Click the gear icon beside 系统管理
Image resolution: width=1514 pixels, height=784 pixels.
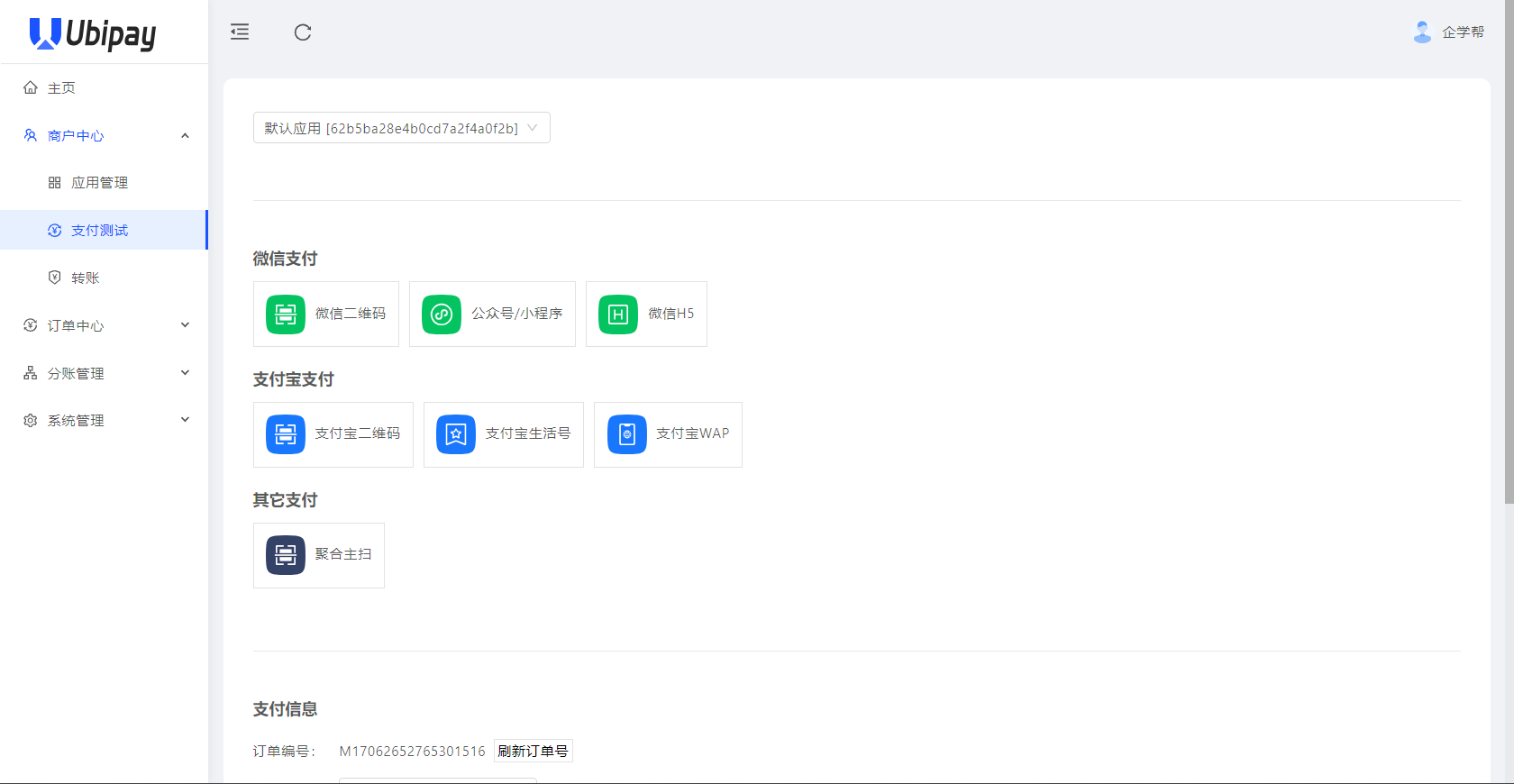click(31, 421)
